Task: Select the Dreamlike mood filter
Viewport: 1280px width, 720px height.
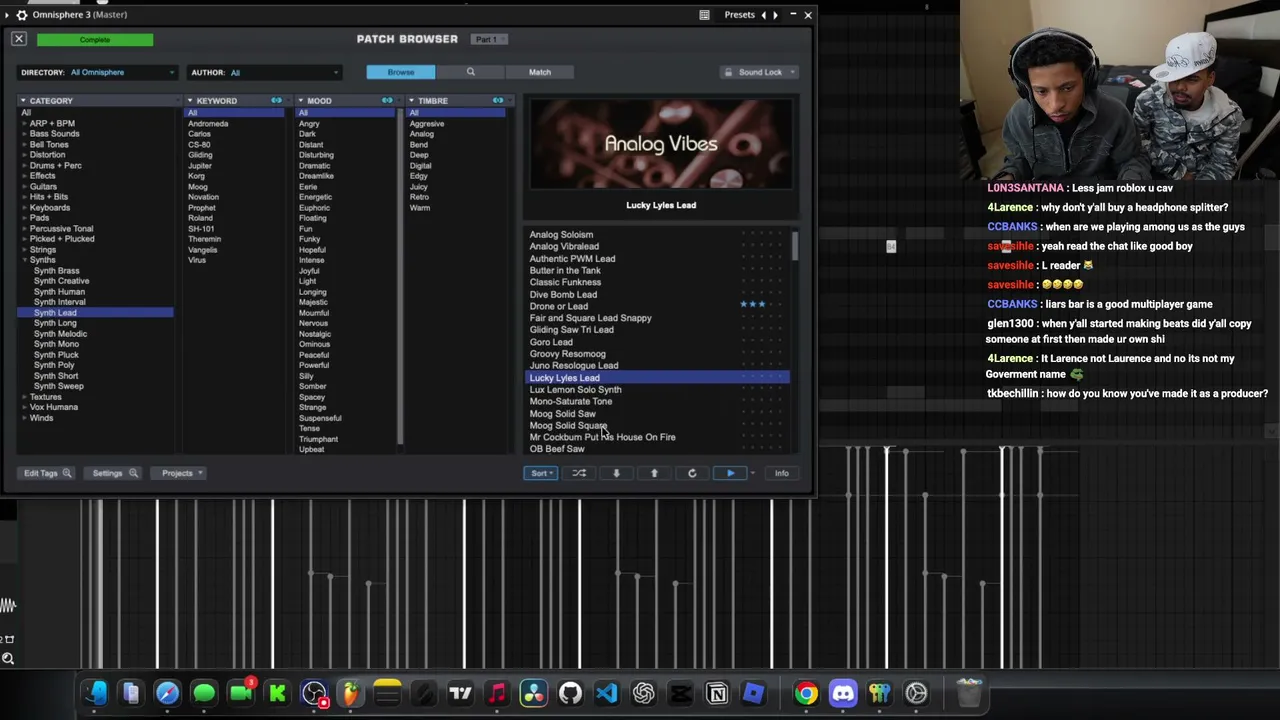Action: 316,176
